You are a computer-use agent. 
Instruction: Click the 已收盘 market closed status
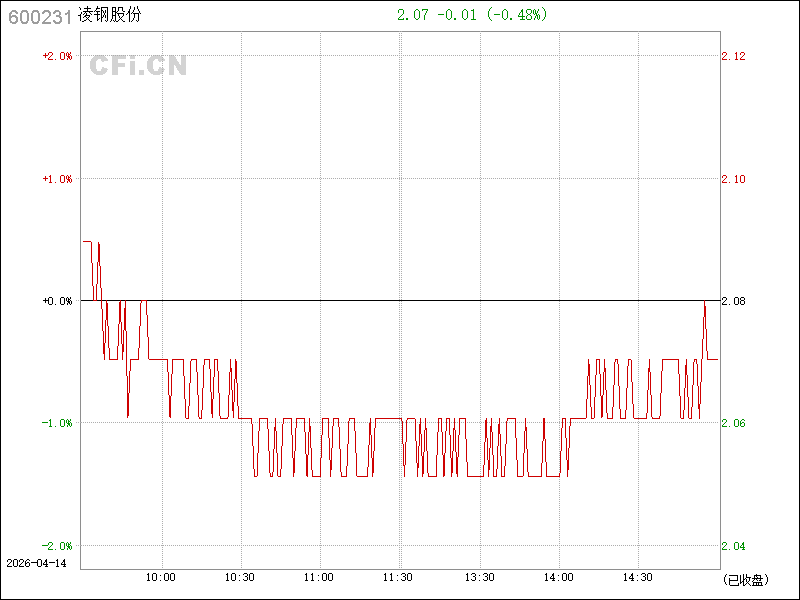tap(745, 579)
